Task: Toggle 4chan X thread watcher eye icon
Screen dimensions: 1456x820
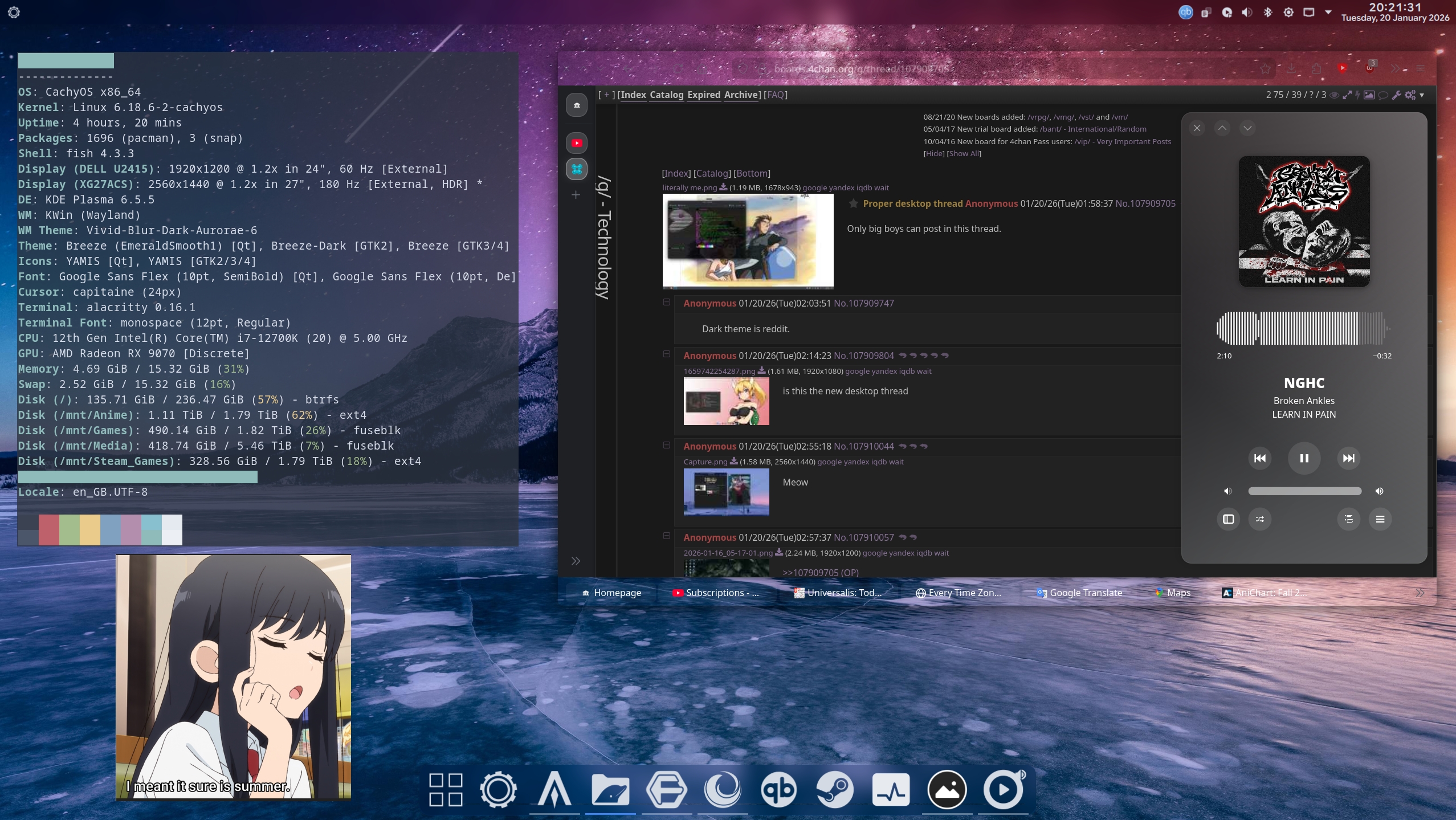Action: [1334, 95]
